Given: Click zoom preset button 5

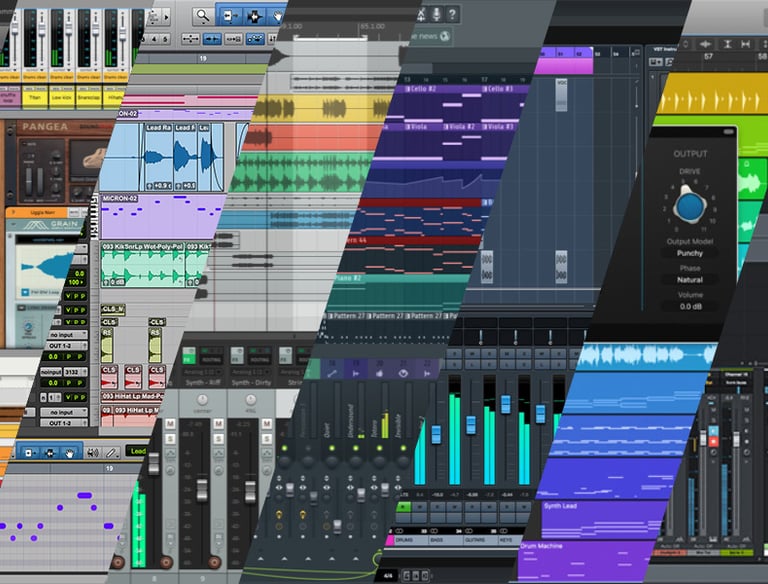Looking at the screenshot, I should [x=165, y=39].
